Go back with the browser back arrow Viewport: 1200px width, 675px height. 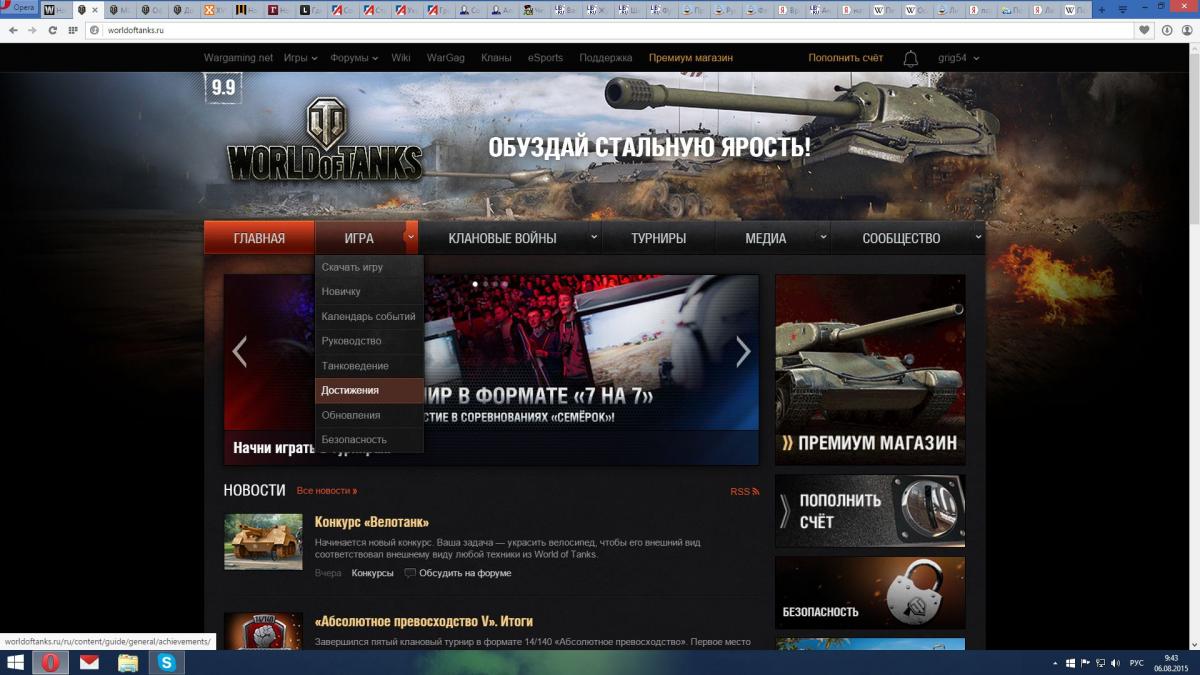[13, 31]
